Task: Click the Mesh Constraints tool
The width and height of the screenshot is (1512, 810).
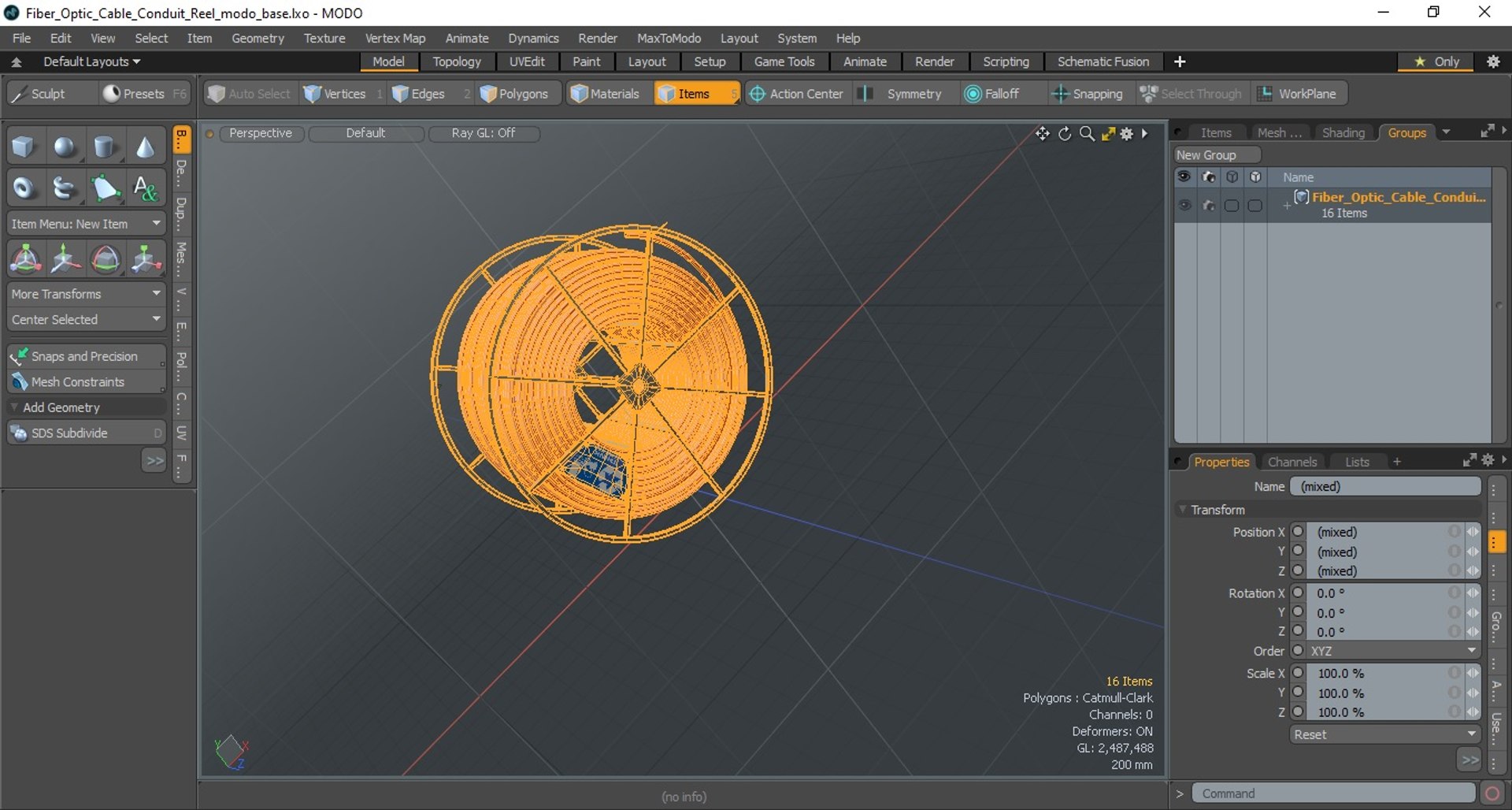Action: click(87, 382)
